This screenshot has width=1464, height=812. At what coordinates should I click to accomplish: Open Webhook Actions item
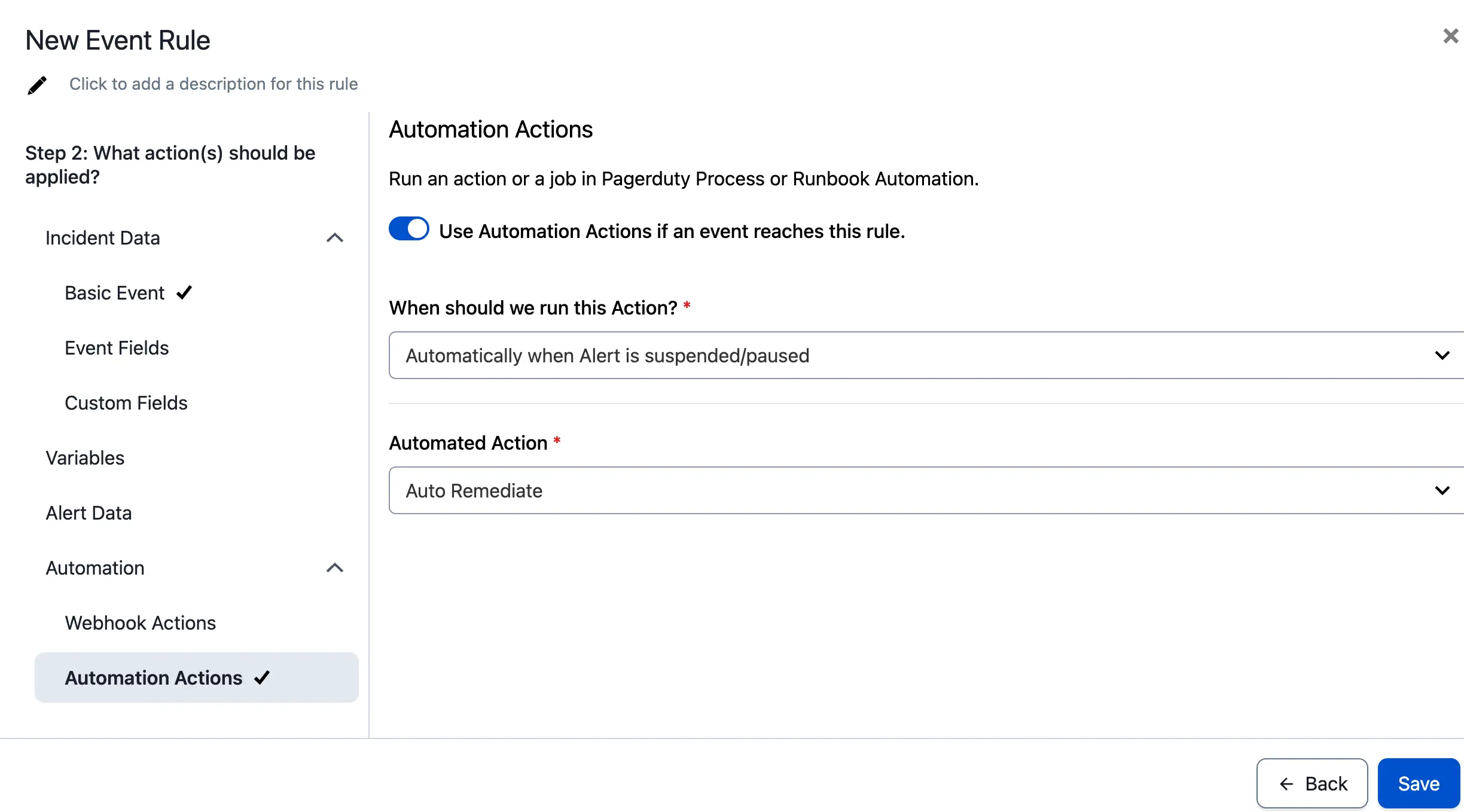point(140,623)
